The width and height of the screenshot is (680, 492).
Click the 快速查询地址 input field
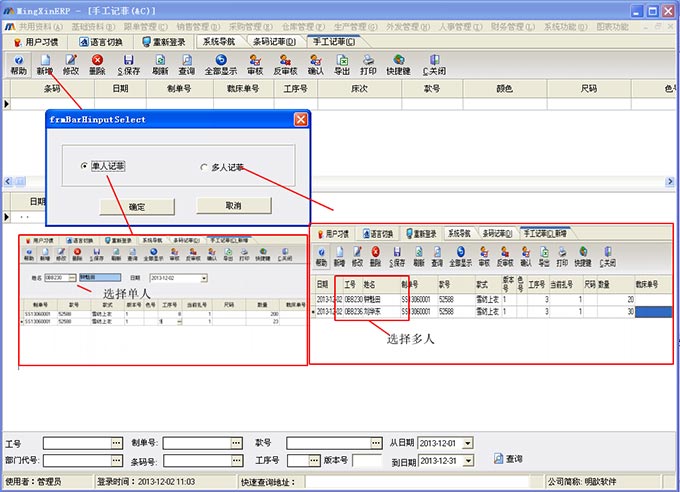[417, 482]
